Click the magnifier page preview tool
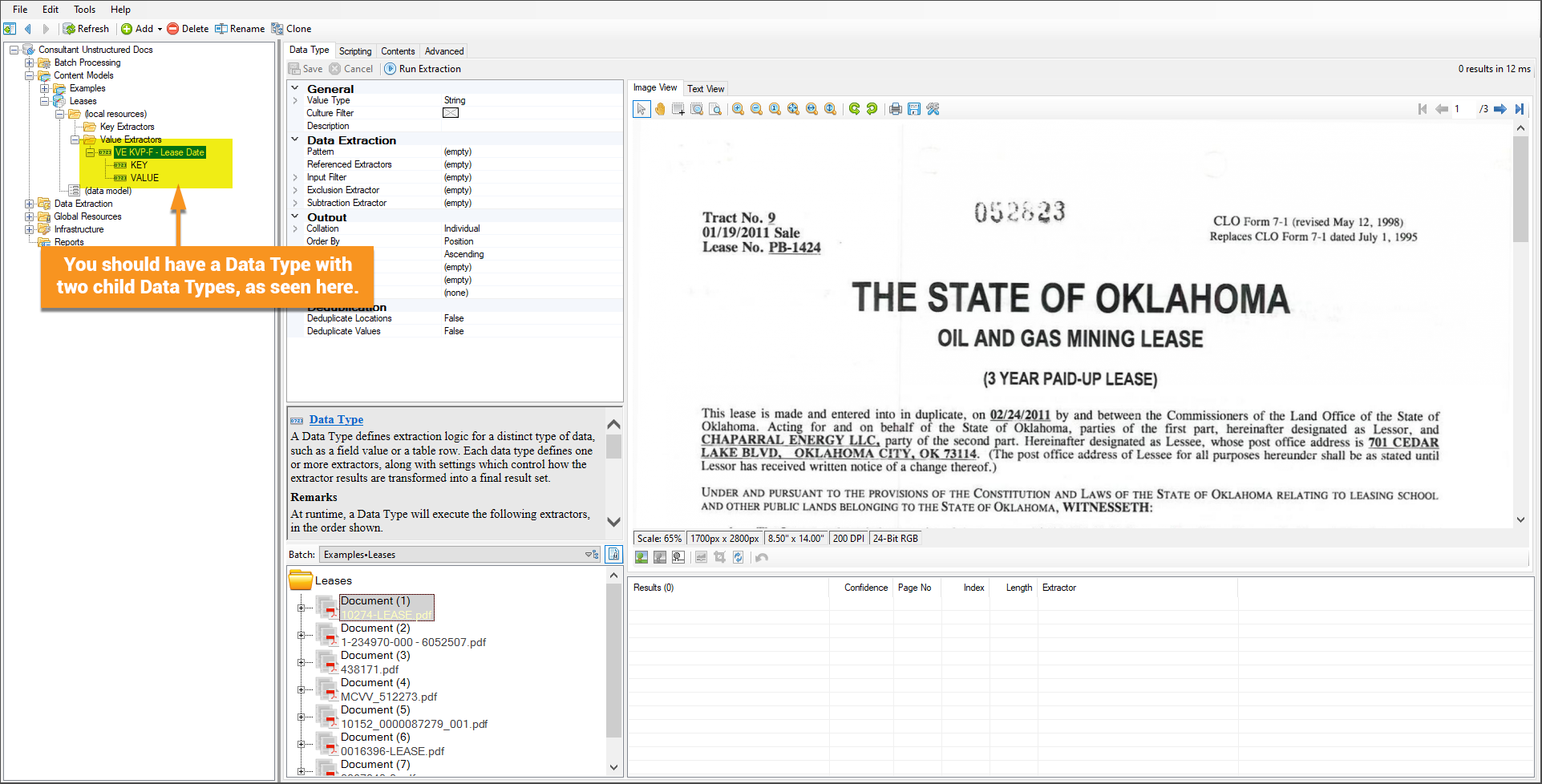1542x784 pixels. coord(715,109)
